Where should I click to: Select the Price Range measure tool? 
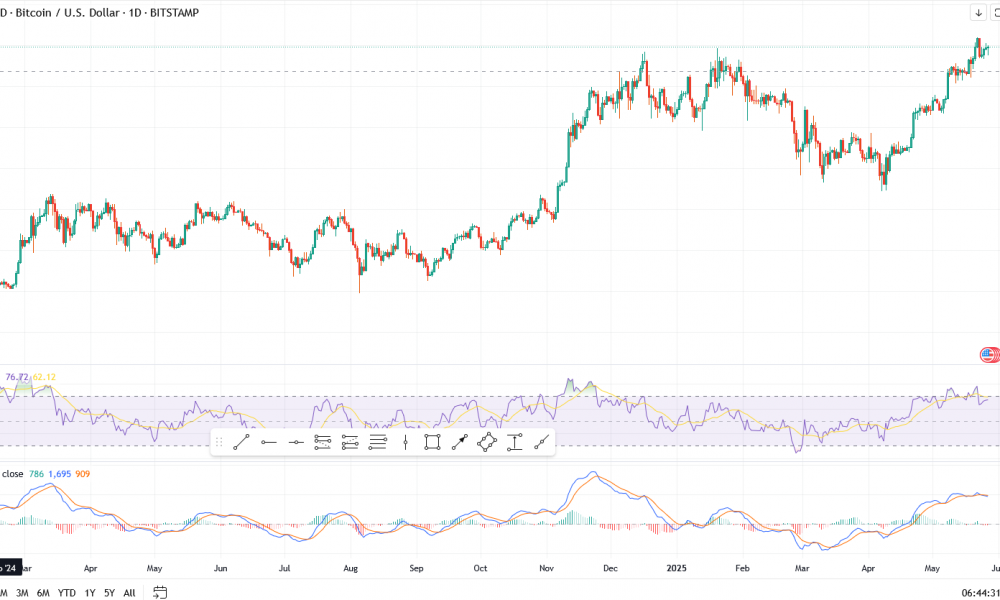tap(514, 442)
